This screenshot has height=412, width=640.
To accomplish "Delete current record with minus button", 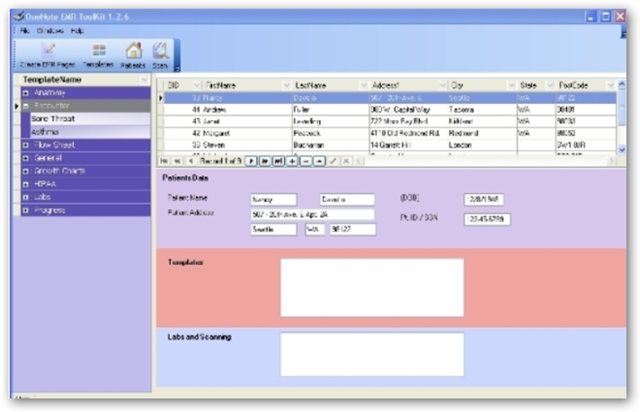I will 305,160.
